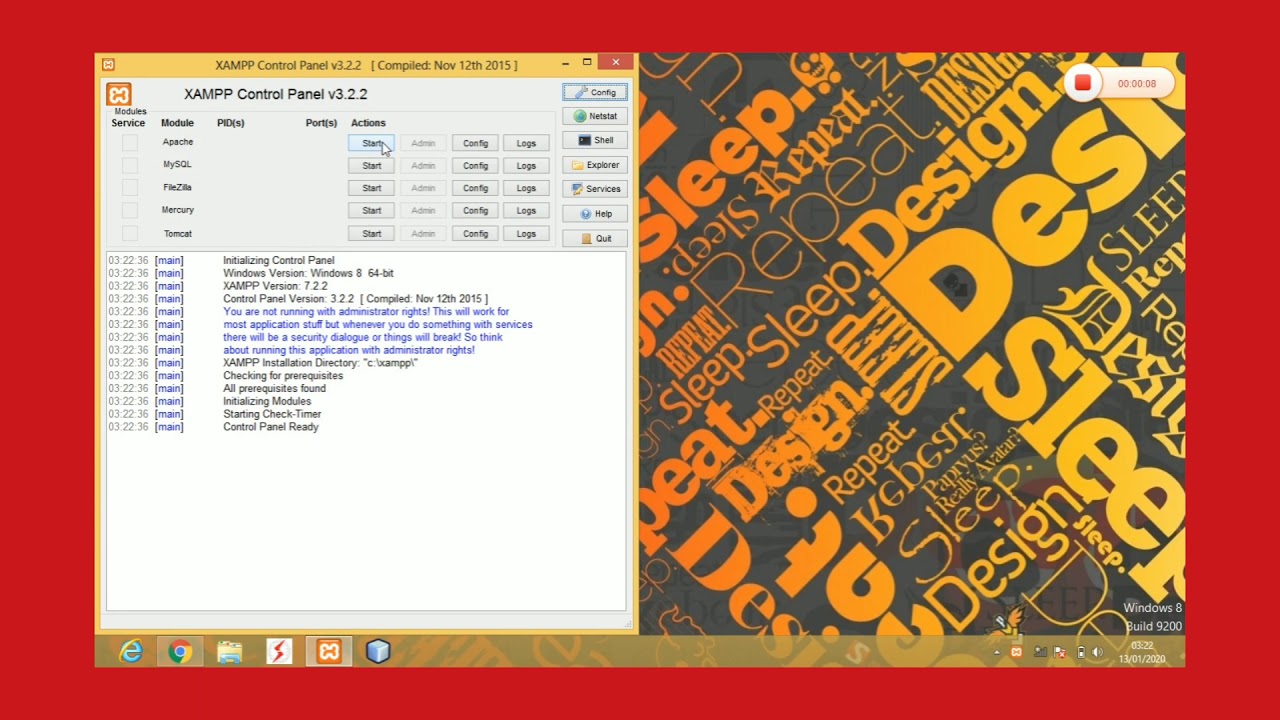Viewport: 1280px width, 720px height.
Task: Open Config for the FileZilla module
Action: coord(475,188)
